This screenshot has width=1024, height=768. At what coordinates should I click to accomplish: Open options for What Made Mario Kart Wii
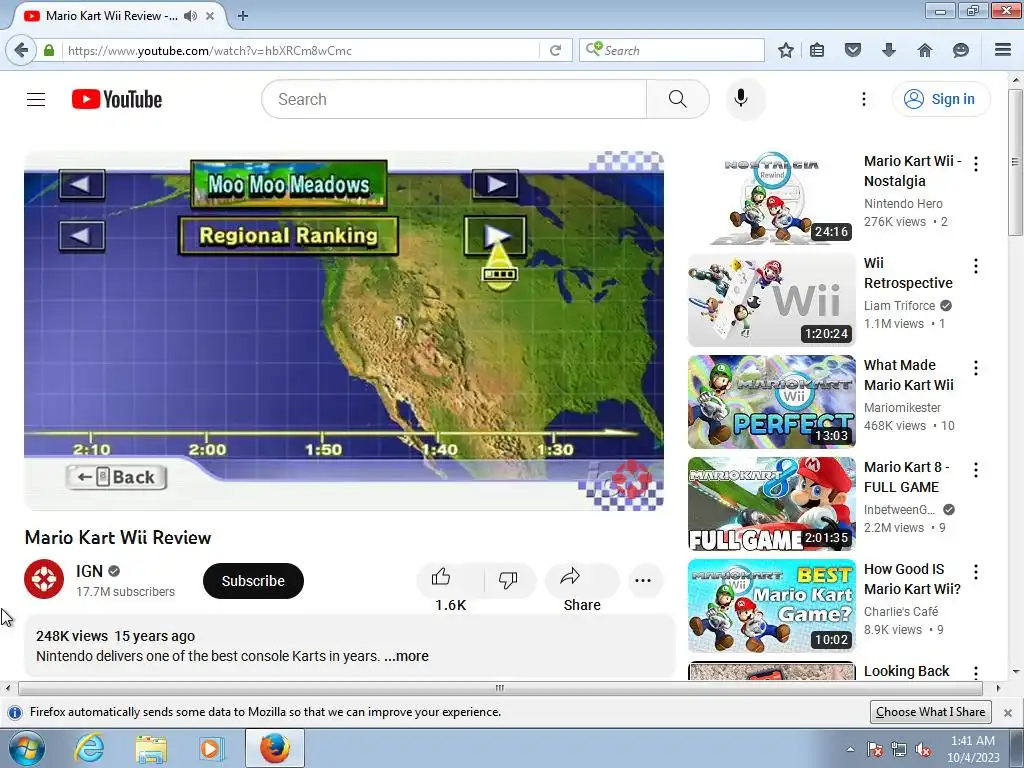[x=976, y=368]
